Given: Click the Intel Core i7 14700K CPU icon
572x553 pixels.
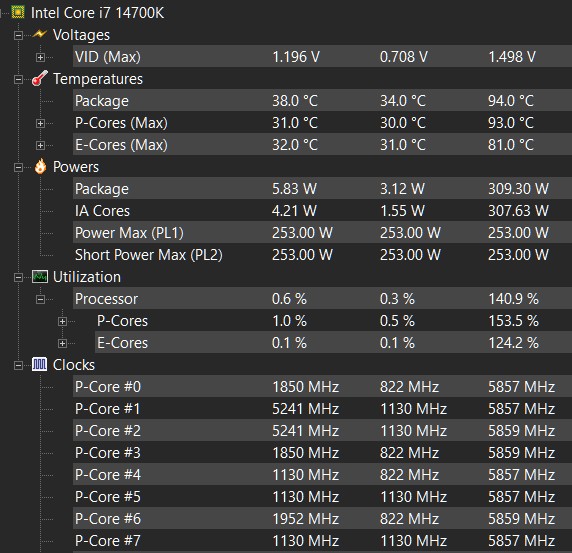Looking at the screenshot, I should tap(18, 12).
